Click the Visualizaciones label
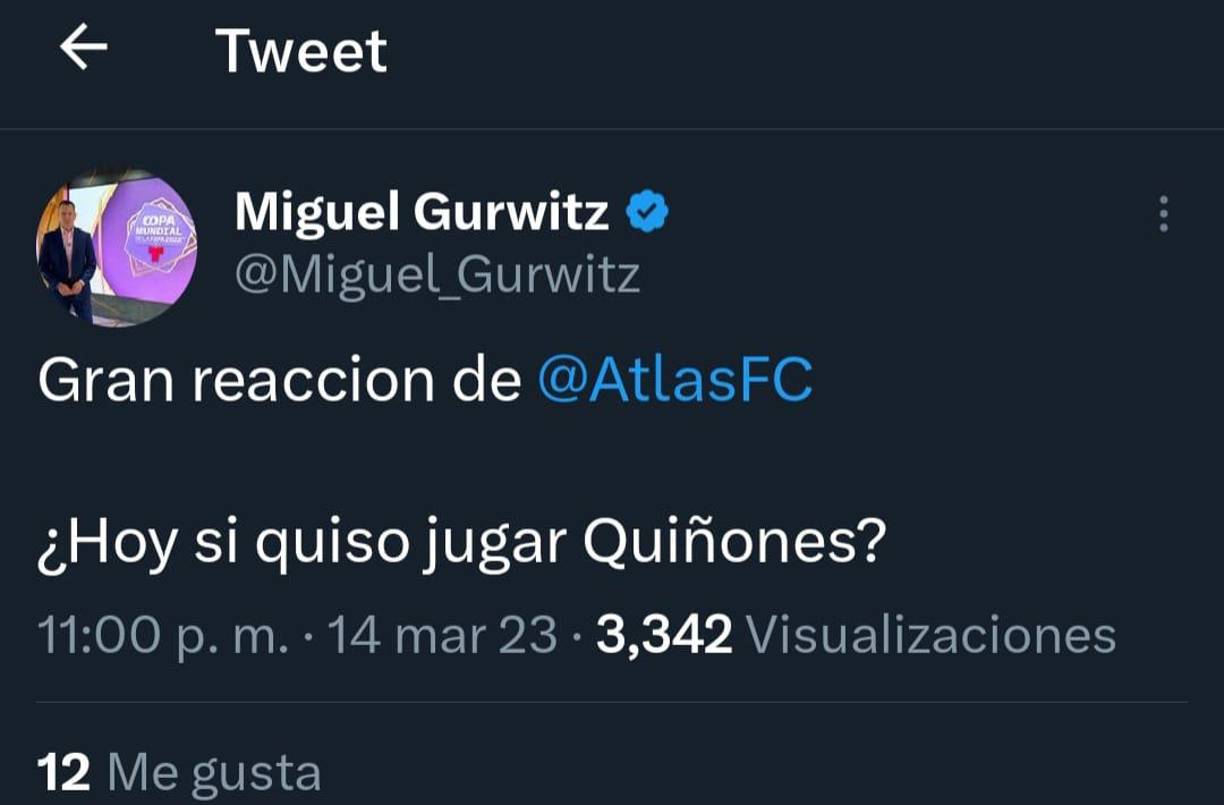This screenshot has height=805, width=1224. tap(937, 633)
